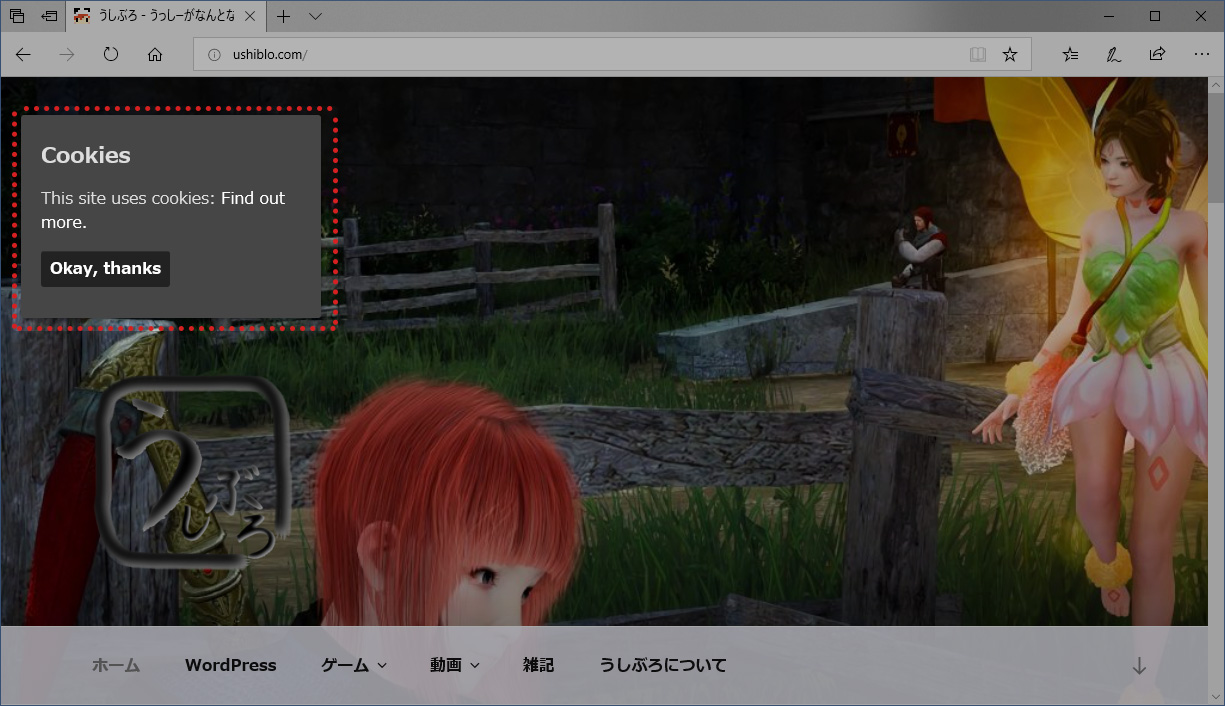This screenshot has height=706, width=1225.
Task: Open a new tab with plus icon
Action: point(284,16)
